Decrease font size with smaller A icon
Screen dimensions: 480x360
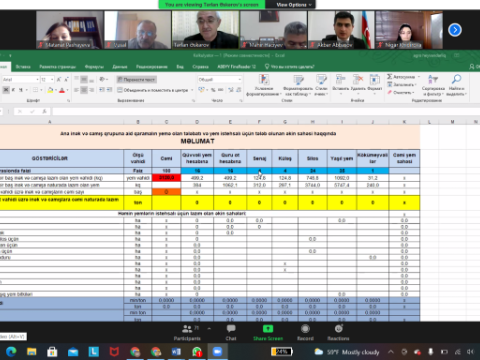[x=66, y=79]
